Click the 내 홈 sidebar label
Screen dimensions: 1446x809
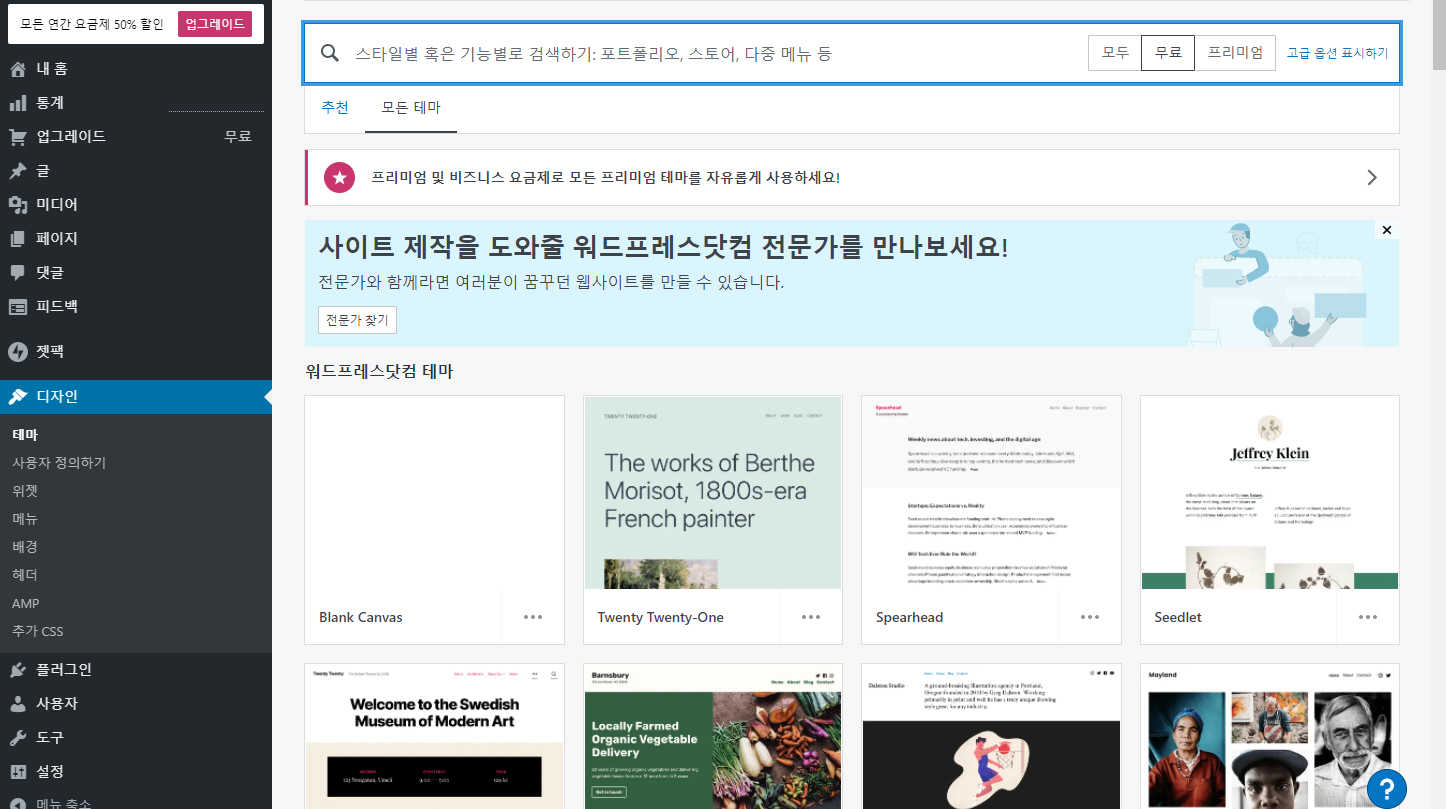[52, 69]
